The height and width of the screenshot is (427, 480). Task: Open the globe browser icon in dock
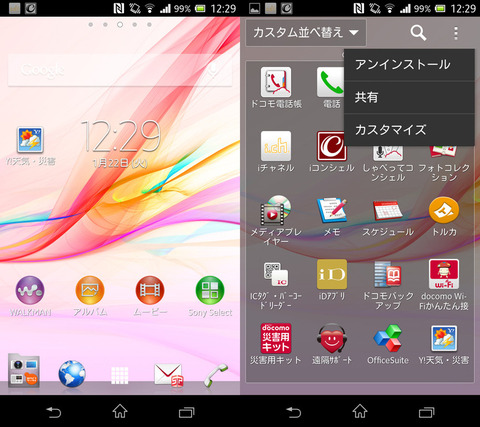[x=72, y=374]
